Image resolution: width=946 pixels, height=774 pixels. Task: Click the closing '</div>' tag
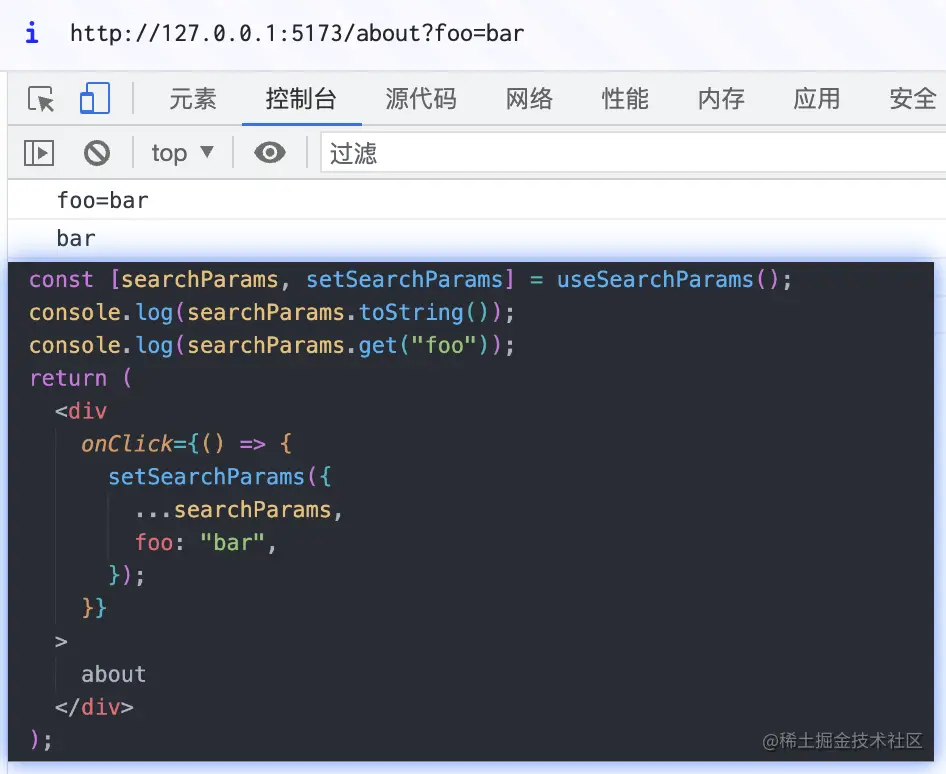(94, 707)
